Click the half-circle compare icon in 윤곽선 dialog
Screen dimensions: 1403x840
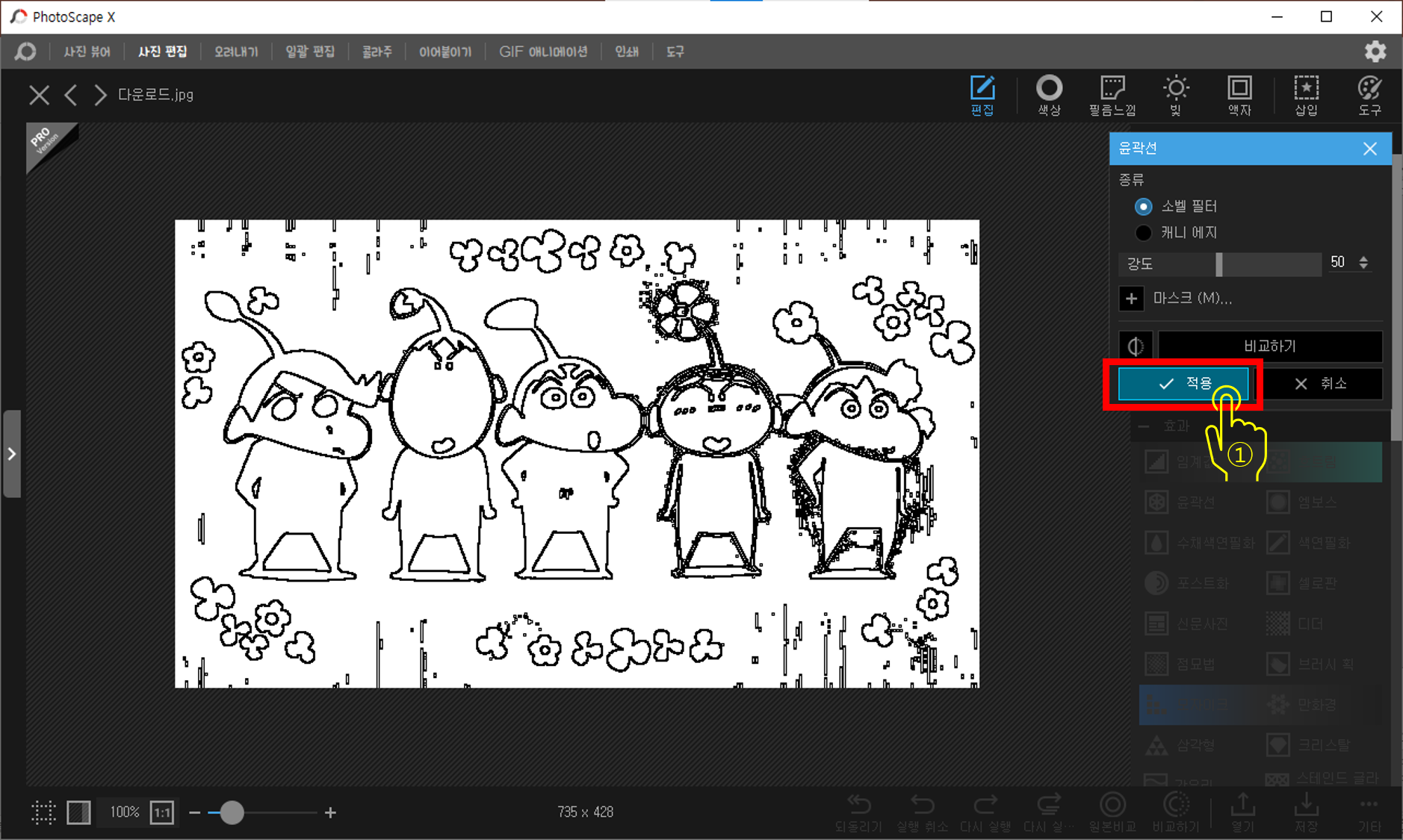pyautogui.click(x=1136, y=346)
